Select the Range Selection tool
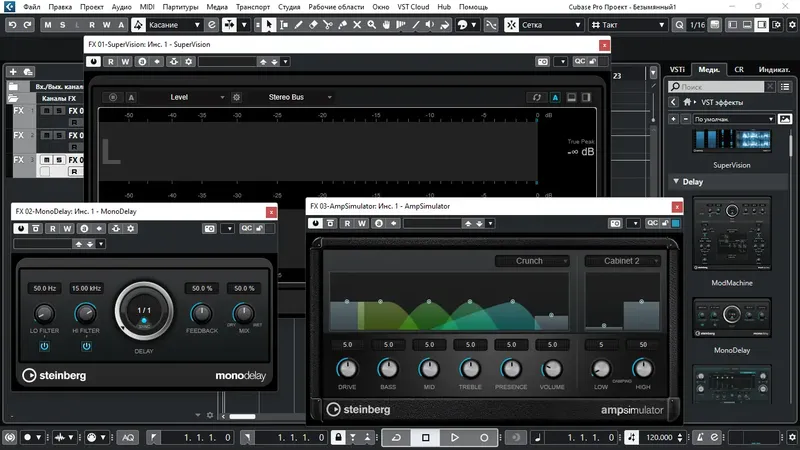Image resolution: width=800 pixels, height=450 pixels. [284, 24]
